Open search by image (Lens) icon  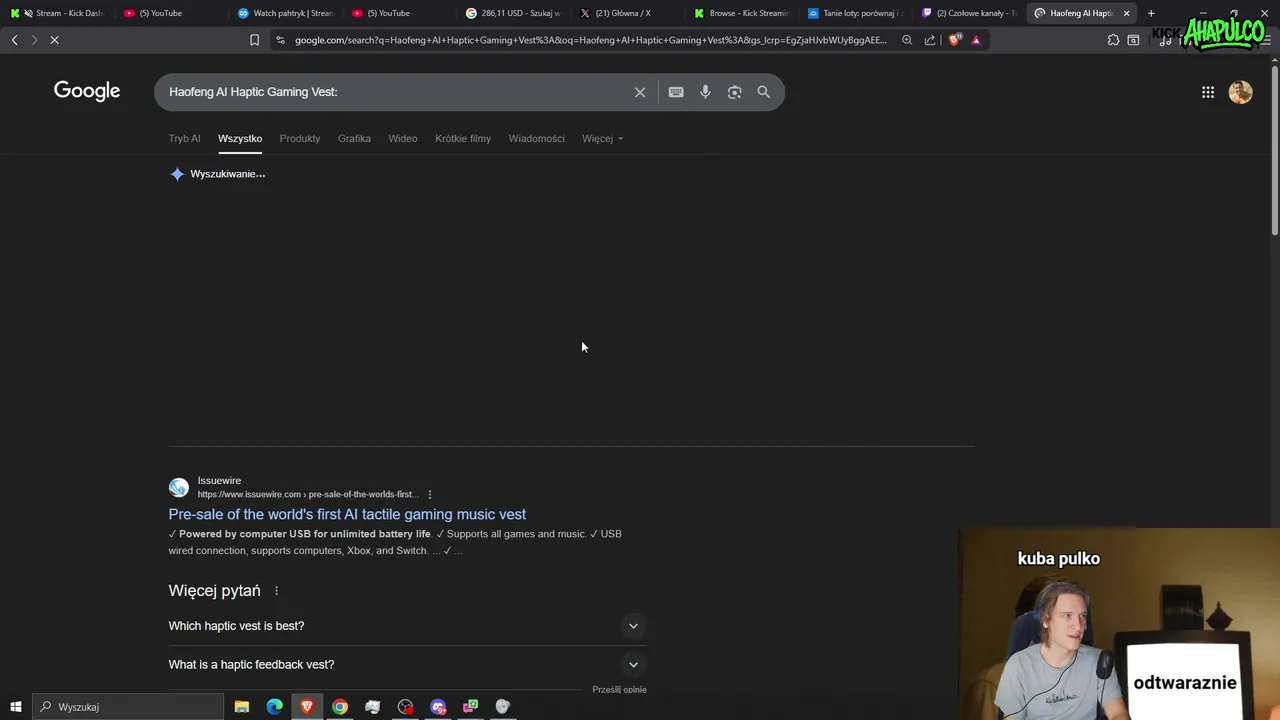(734, 92)
